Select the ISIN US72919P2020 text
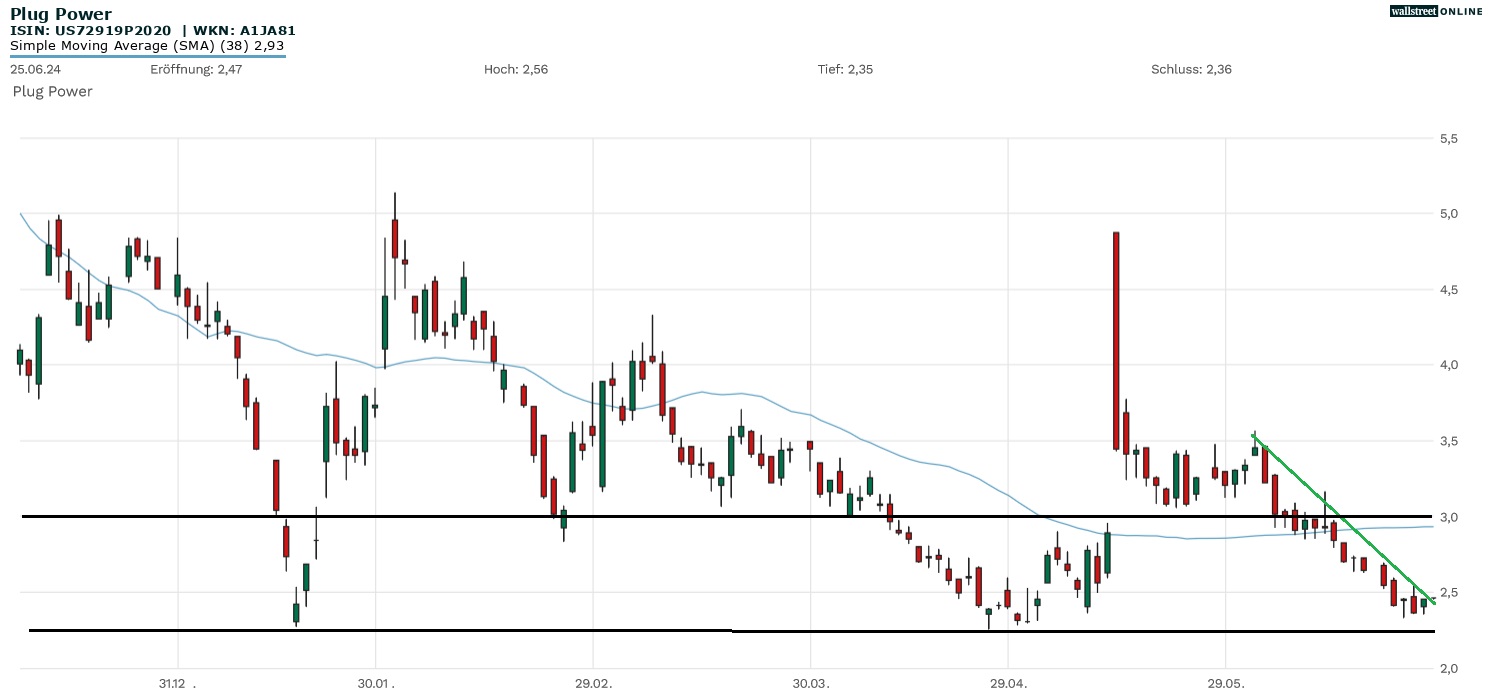This screenshot has width=1490, height=689. [92, 31]
